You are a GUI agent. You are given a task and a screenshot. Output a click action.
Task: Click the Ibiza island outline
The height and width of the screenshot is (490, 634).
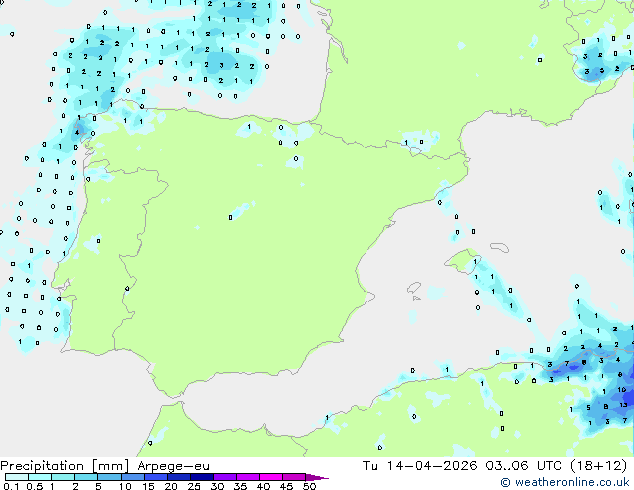414,288
